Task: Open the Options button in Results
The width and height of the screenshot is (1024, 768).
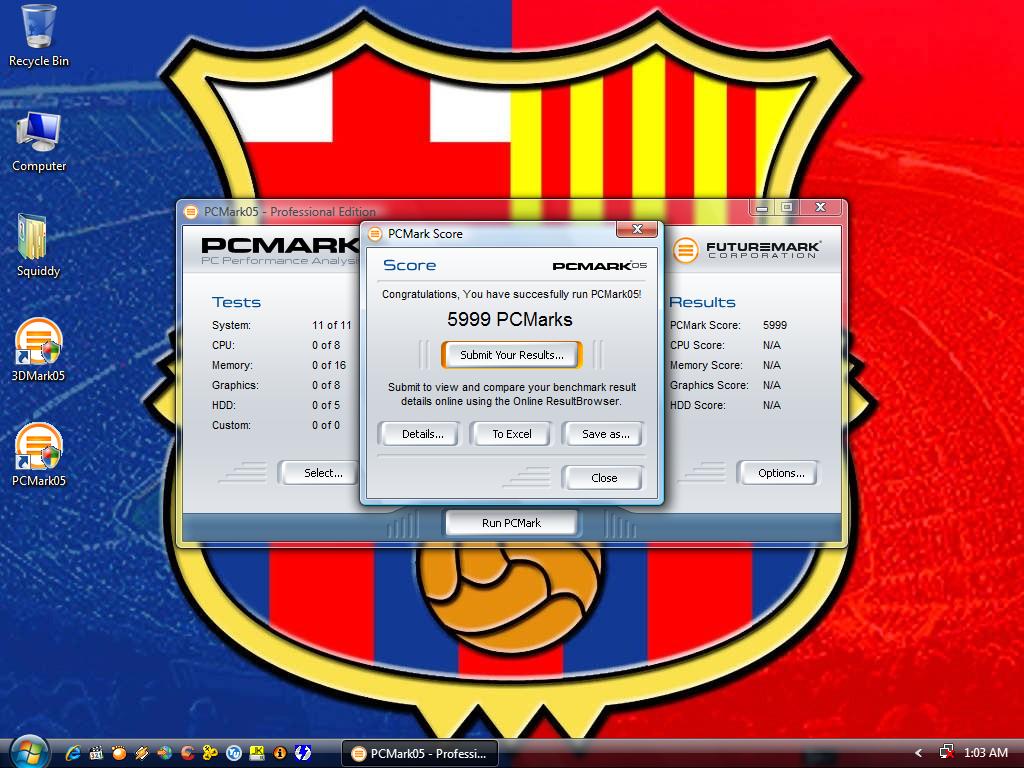Action: tap(778, 473)
